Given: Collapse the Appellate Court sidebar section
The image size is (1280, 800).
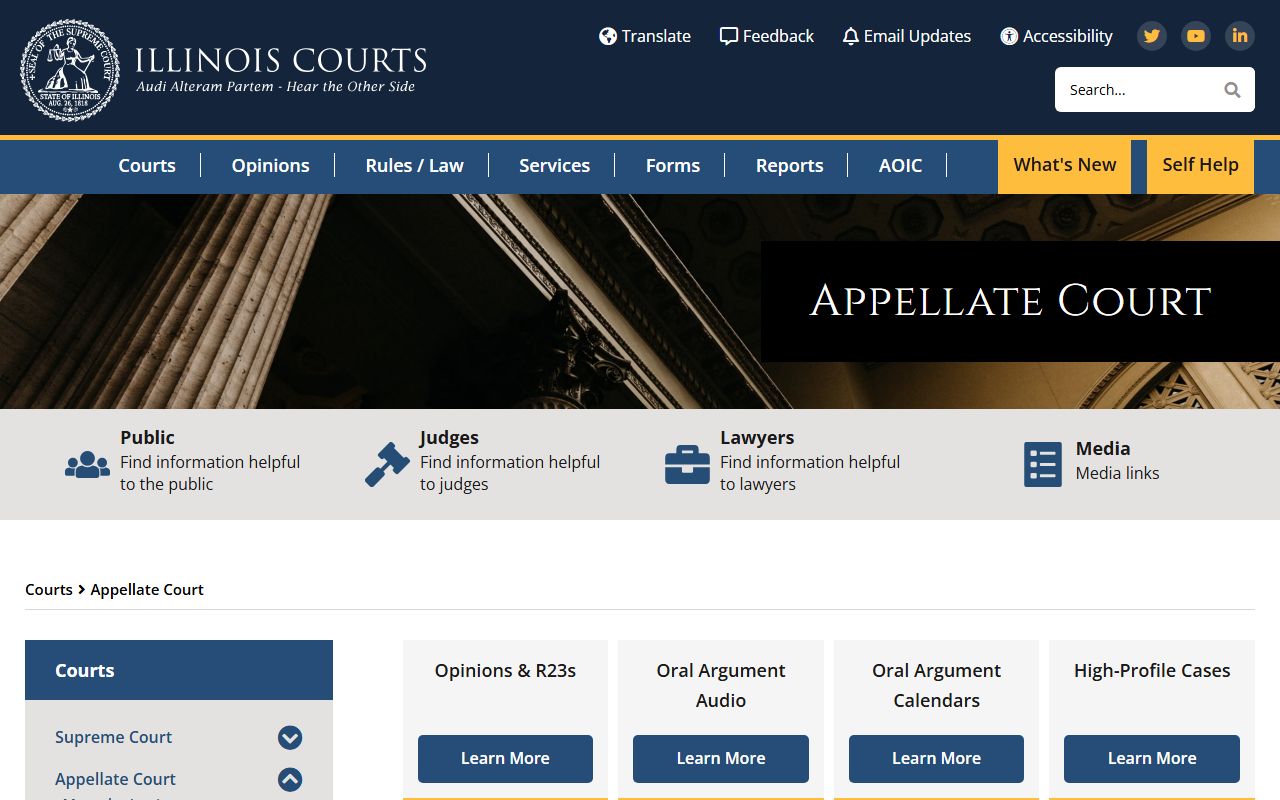Looking at the screenshot, I should [x=290, y=780].
